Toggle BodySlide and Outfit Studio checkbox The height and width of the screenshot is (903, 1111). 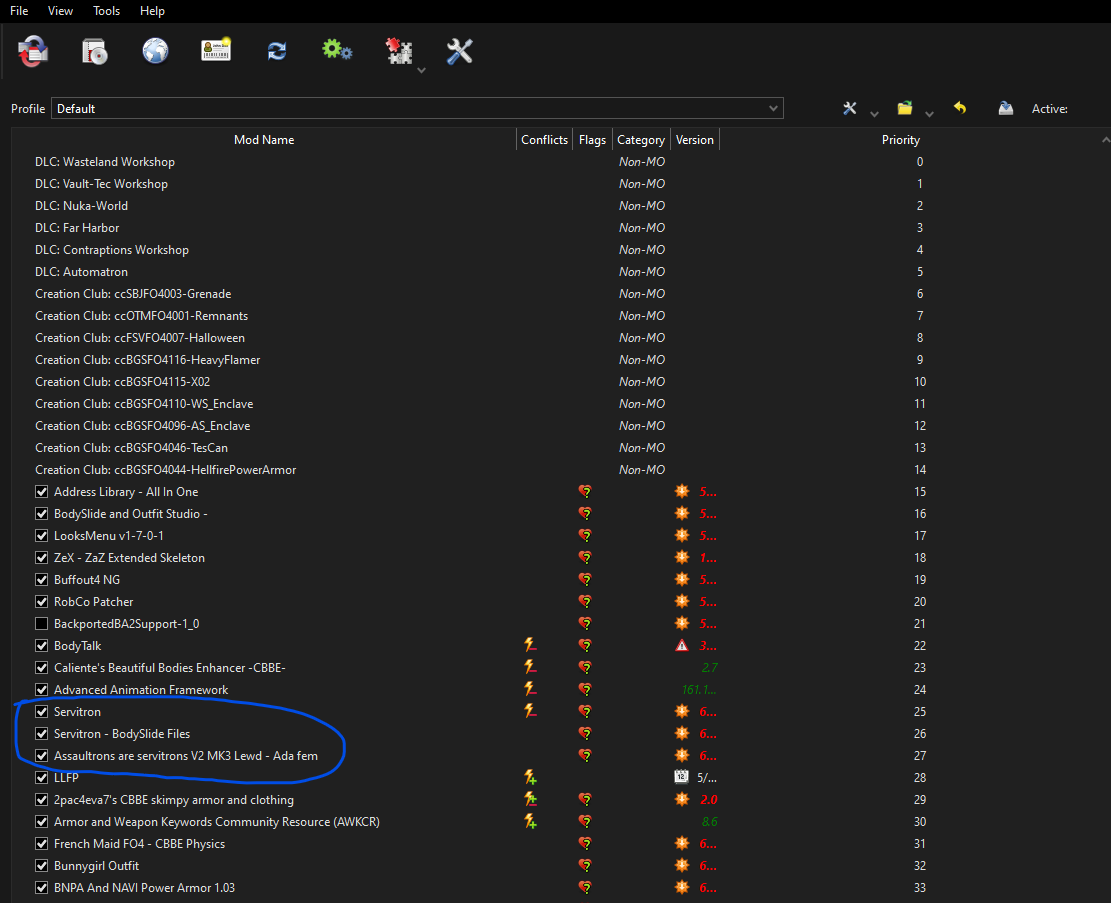[42, 513]
